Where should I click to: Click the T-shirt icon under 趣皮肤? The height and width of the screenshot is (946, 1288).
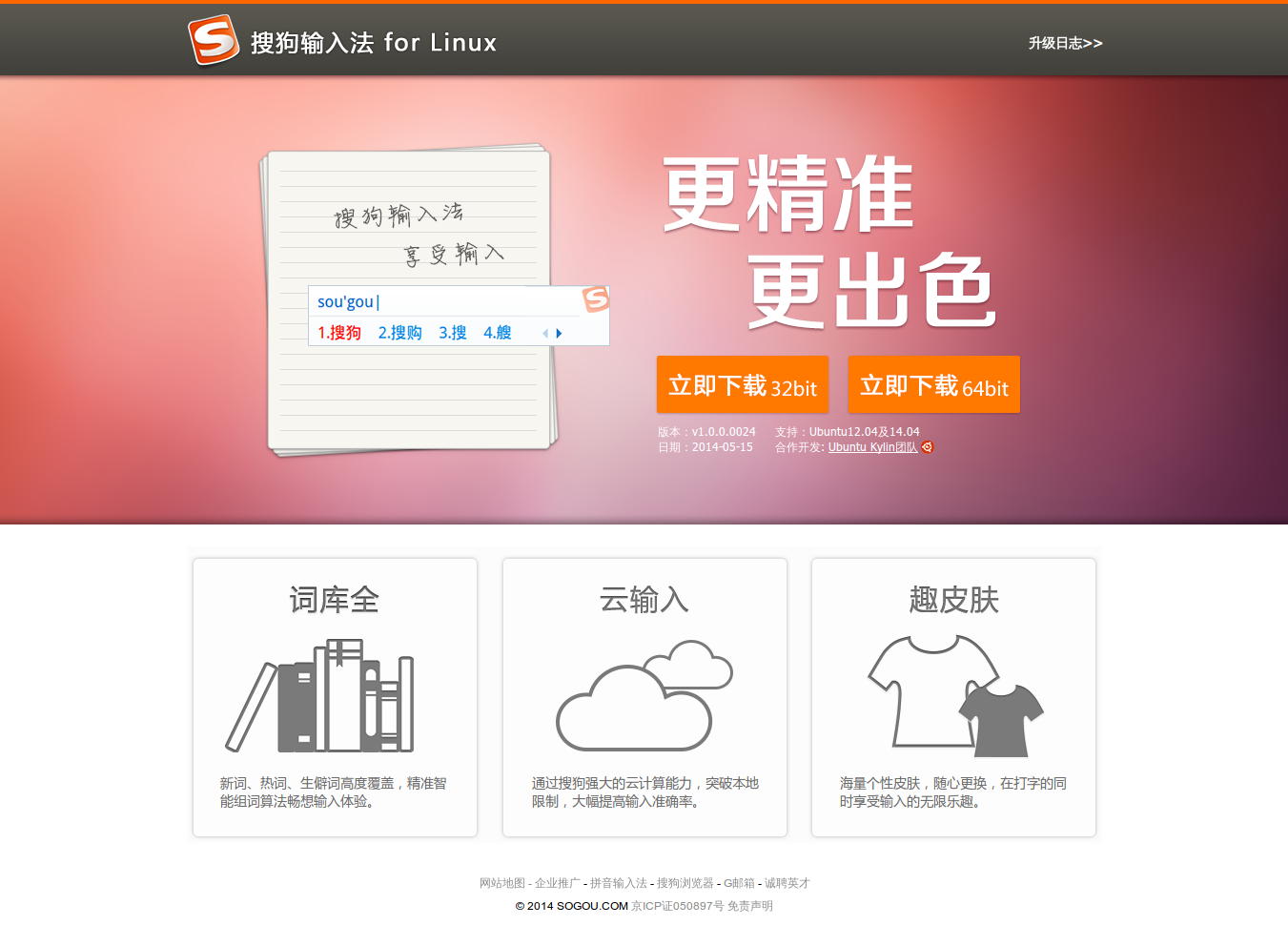[955, 696]
